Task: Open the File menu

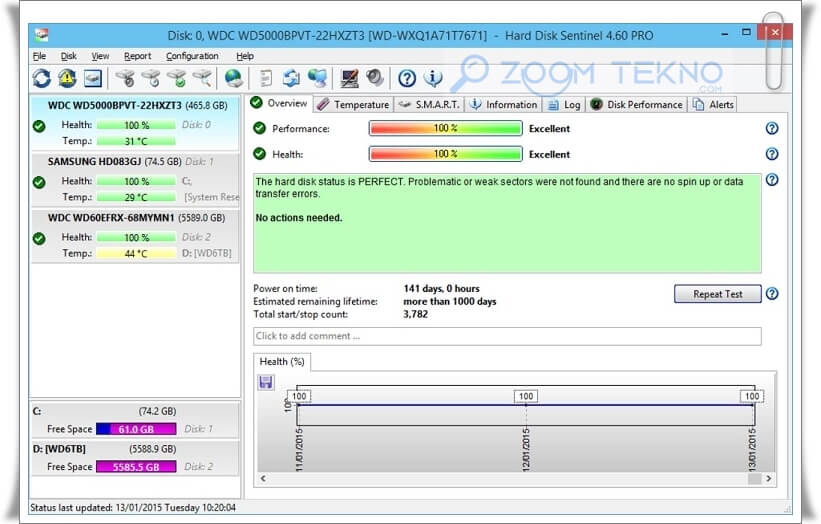Action: 39,56
